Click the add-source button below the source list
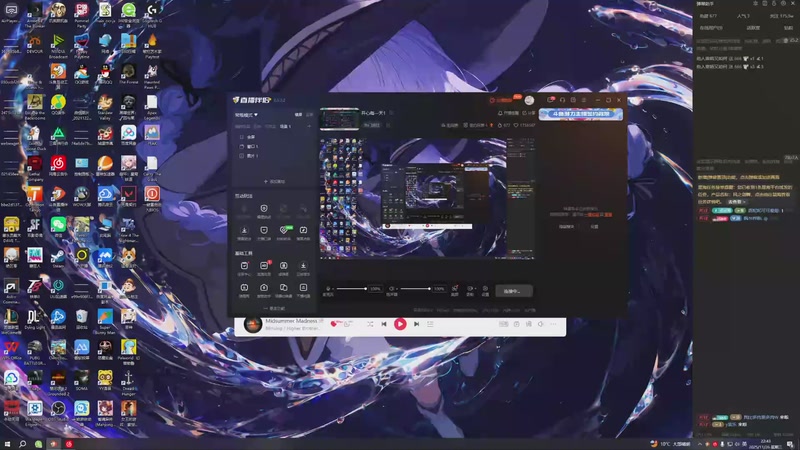 [x=274, y=181]
